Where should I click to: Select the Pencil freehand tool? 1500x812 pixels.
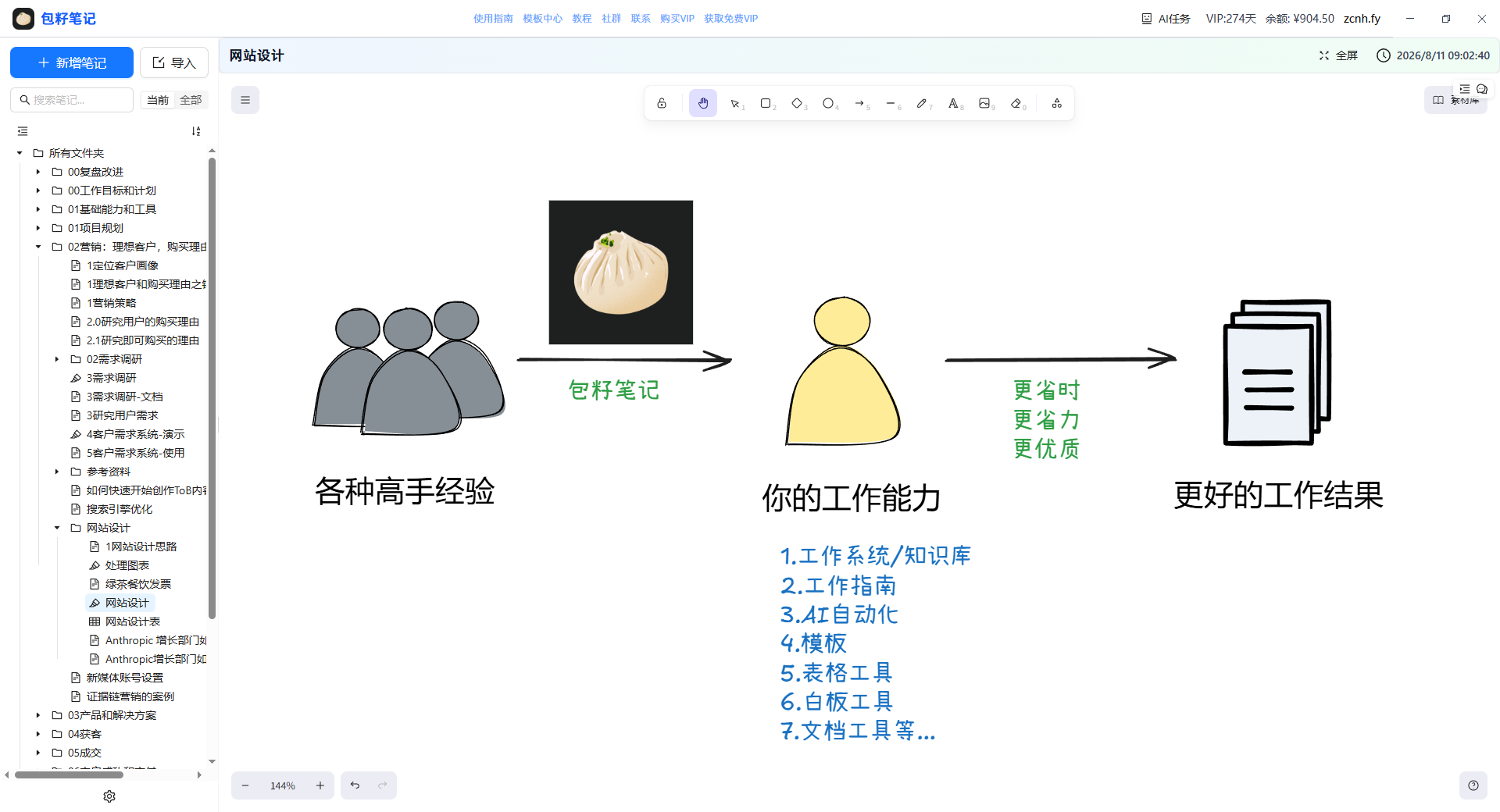pos(923,103)
